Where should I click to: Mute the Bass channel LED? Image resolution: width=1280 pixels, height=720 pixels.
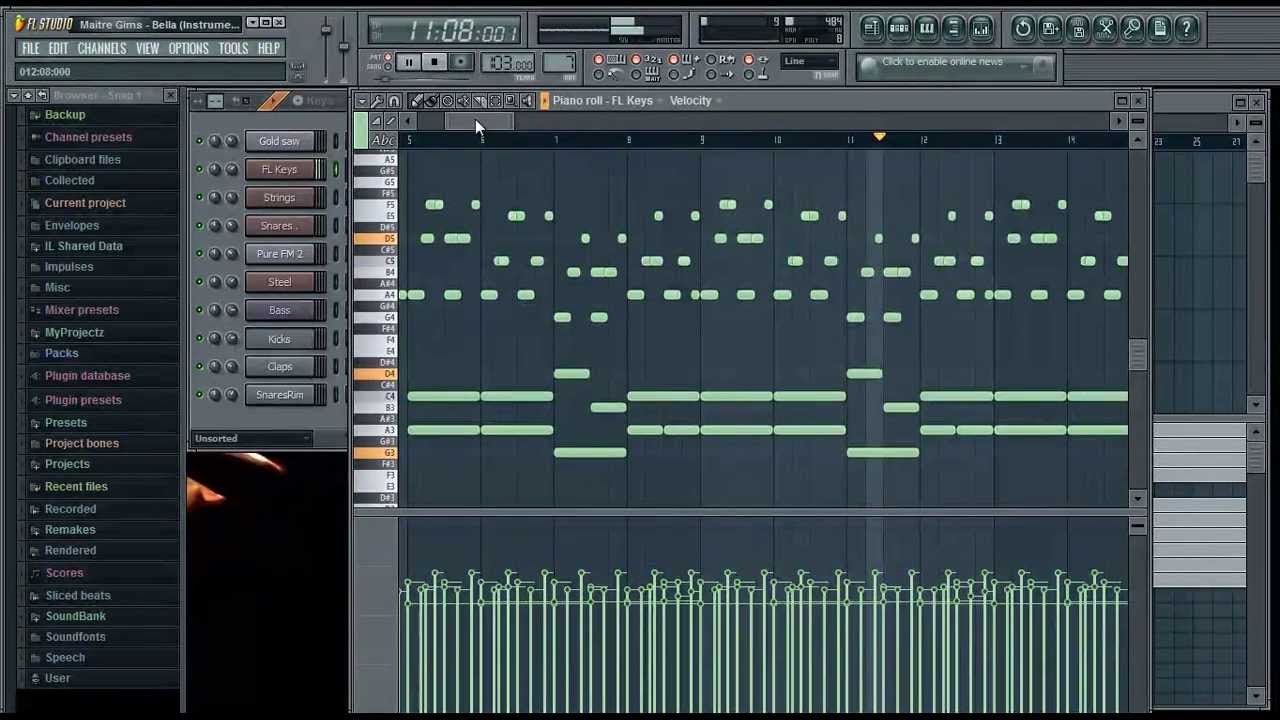pyautogui.click(x=199, y=310)
